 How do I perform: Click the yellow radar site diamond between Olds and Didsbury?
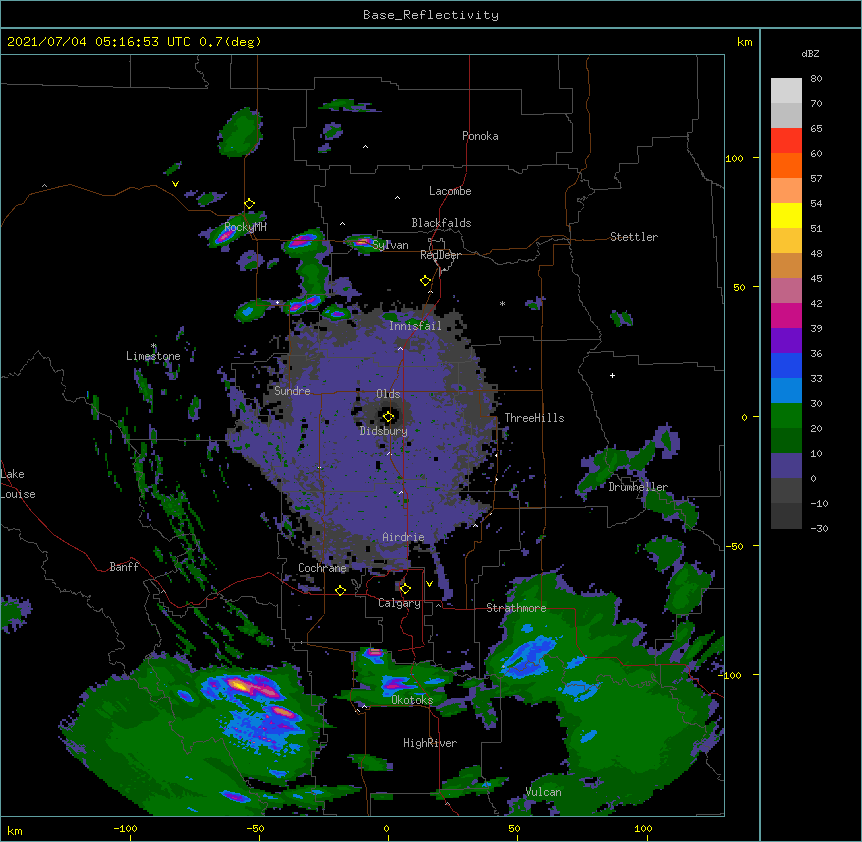pos(388,417)
